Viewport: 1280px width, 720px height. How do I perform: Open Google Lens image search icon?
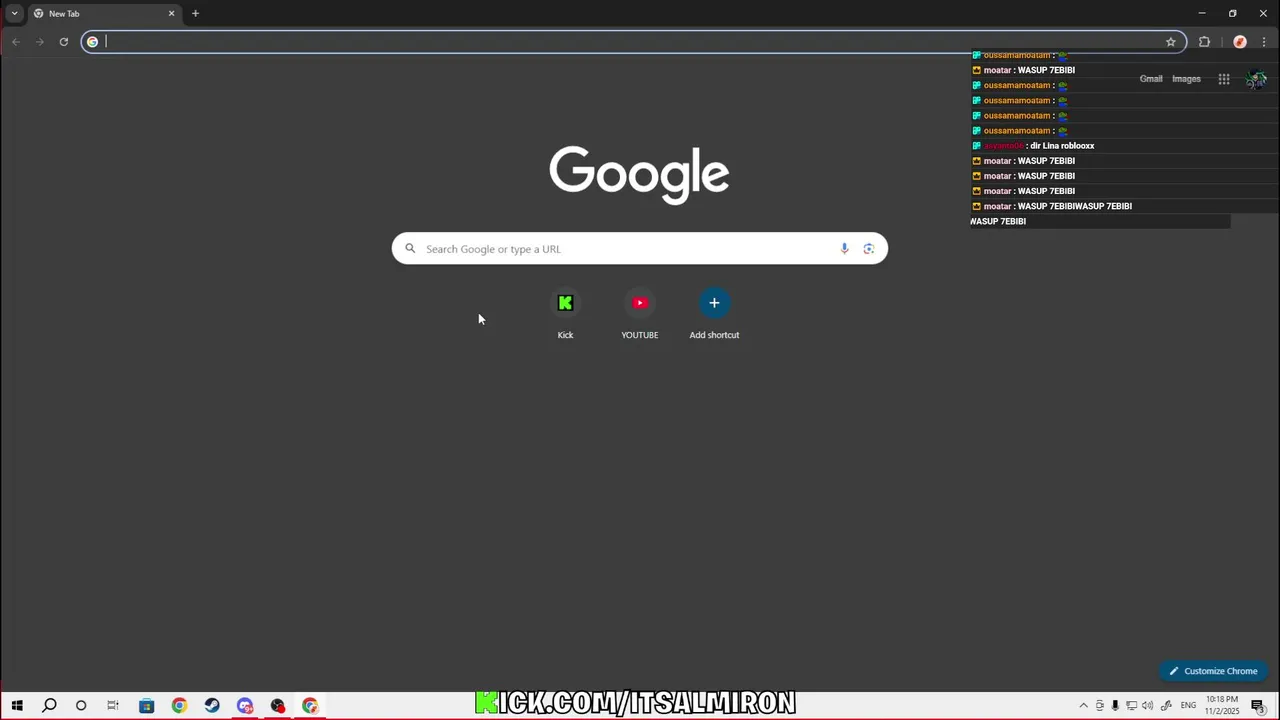[869, 249]
